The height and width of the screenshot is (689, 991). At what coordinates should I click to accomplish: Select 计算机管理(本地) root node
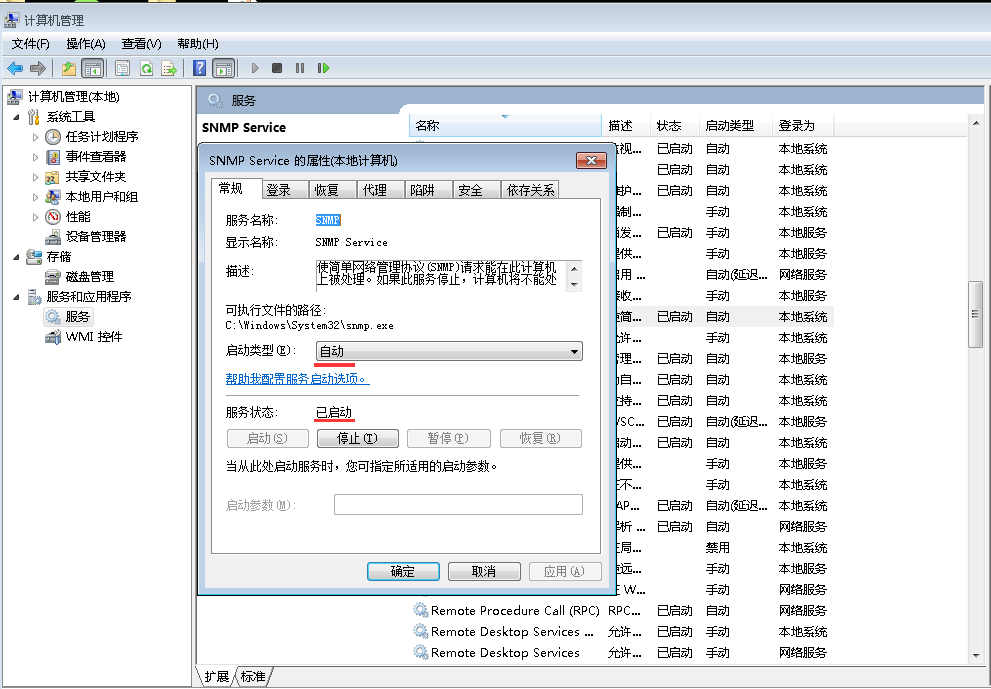click(73, 97)
